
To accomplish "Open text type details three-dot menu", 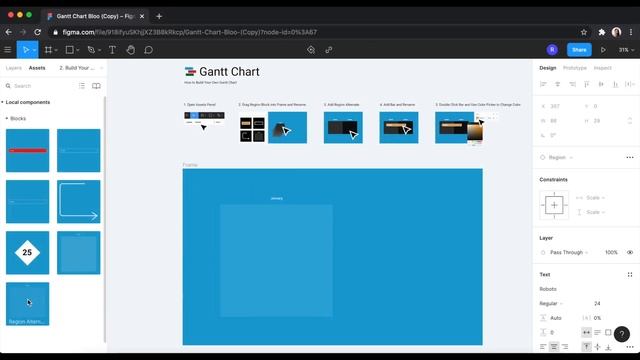I will tap(630, 347).
